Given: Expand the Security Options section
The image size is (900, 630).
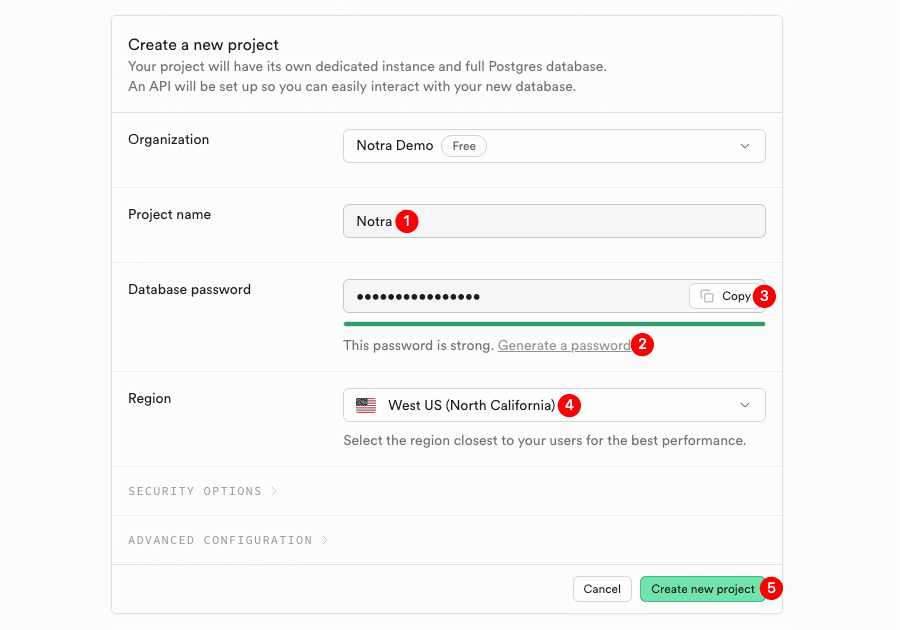Looking at the screenshot, I should (202, 491).
